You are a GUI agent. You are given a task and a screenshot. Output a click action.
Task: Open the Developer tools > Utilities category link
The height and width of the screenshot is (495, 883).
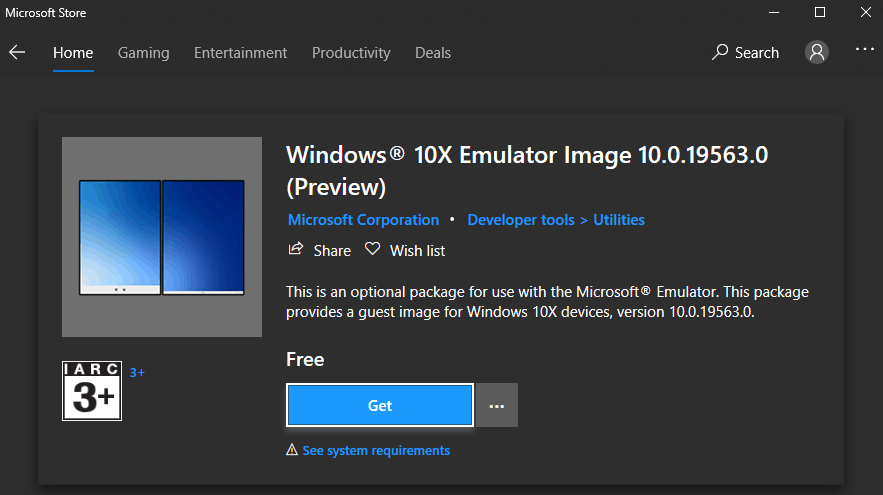coord(556,220)
